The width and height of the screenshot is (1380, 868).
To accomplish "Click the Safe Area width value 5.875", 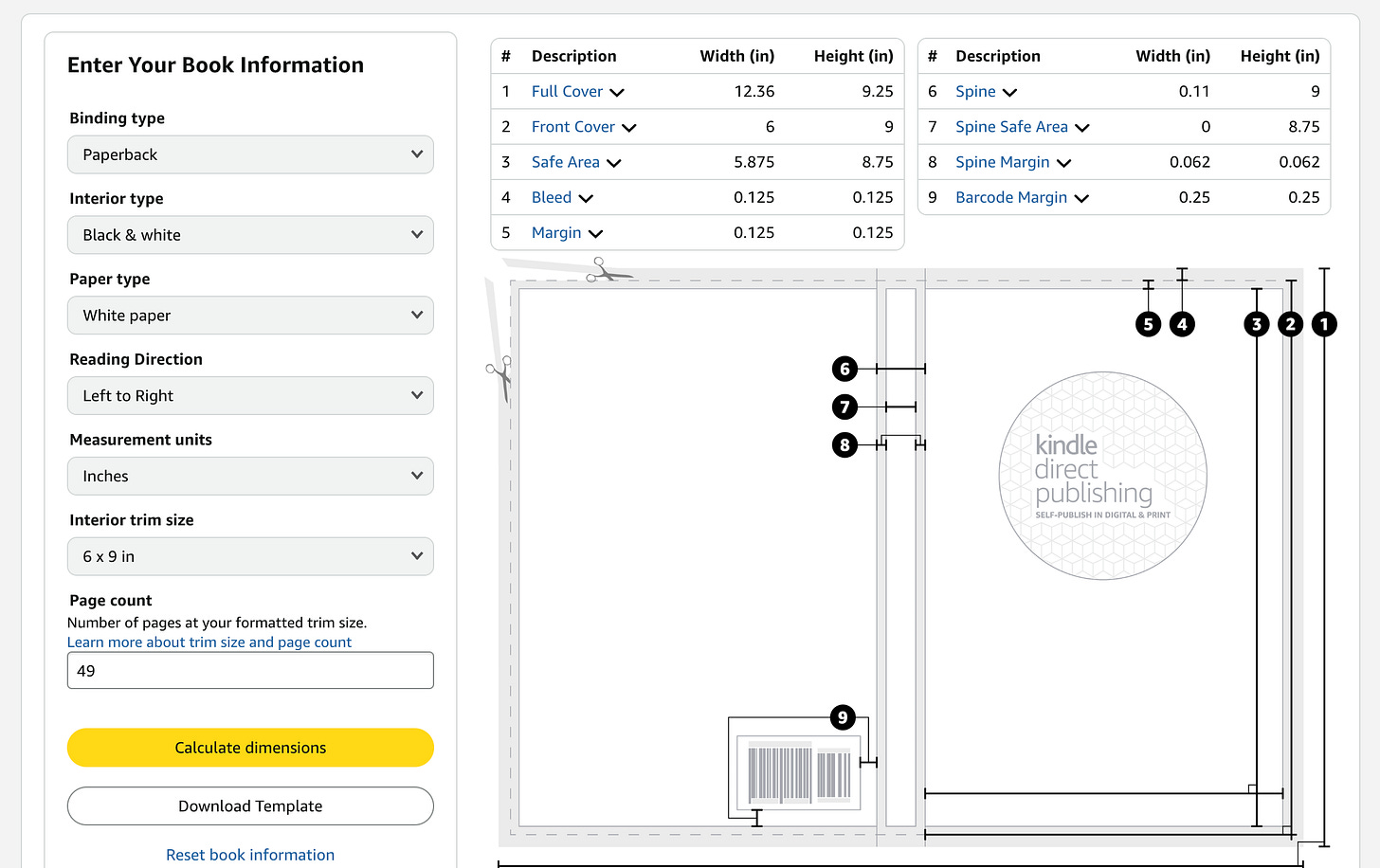I will tap(754, 162).
